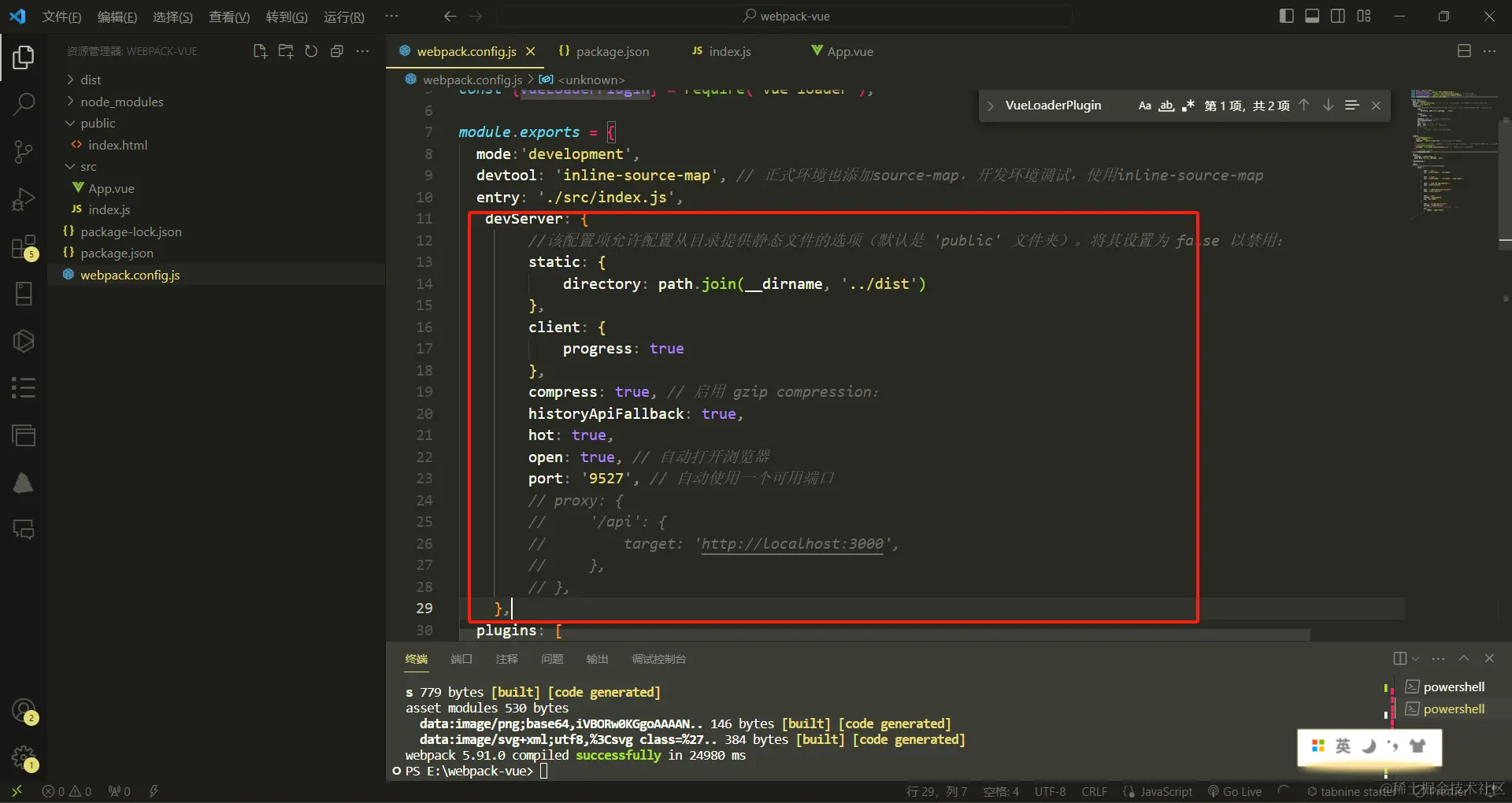
Task: Switch to the 端口 panel tab
Action: [461, 659]
